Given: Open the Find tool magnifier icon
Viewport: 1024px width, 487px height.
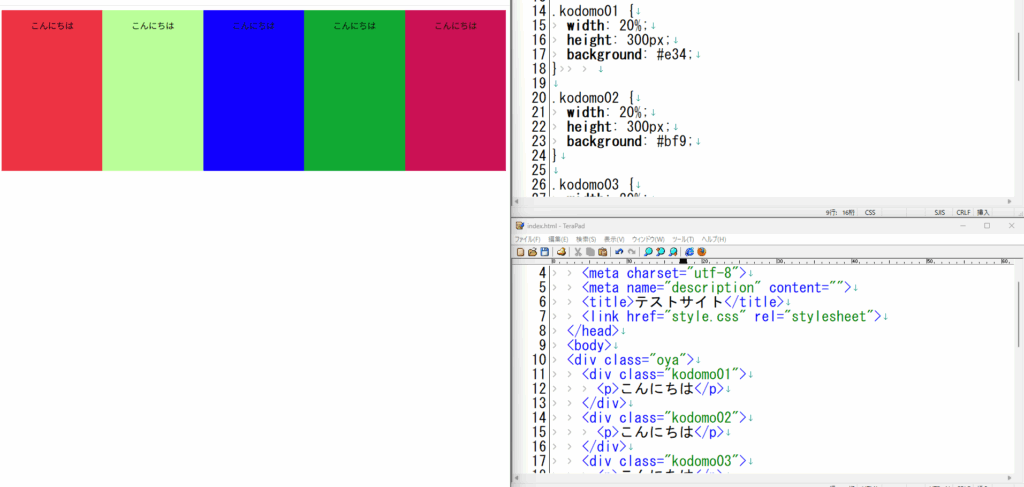Looking at the screenshot, I should pos(646,252).
